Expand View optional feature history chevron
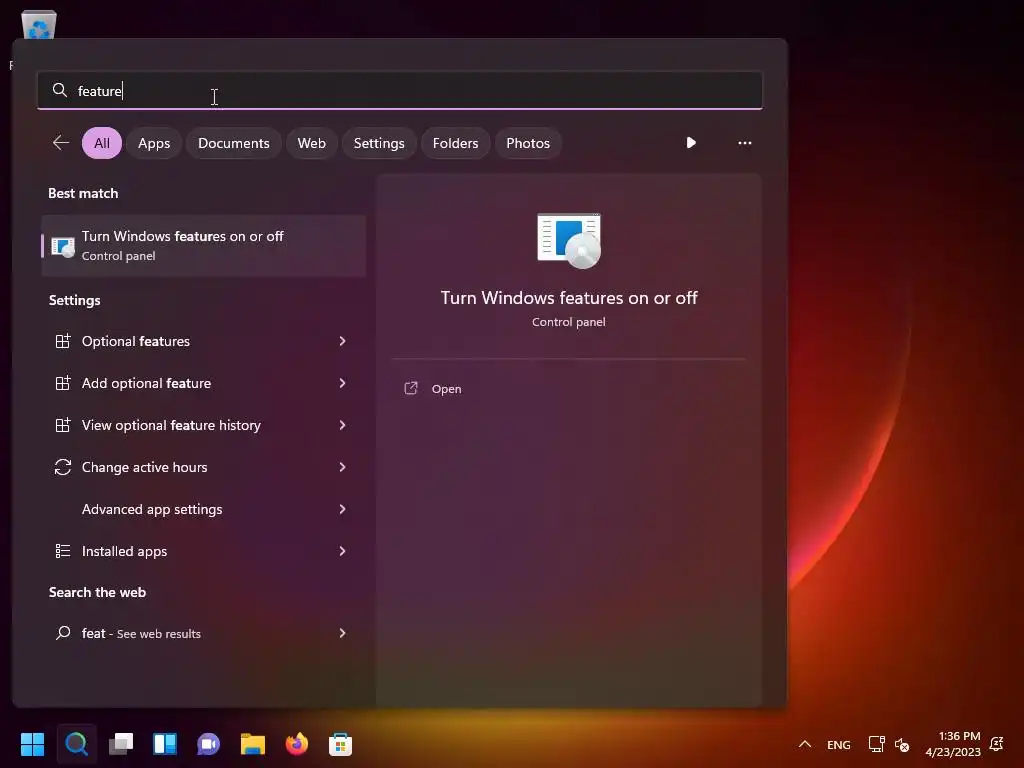Image resolution: width=1024 pixels, height=768 pixels. [342, 425]
